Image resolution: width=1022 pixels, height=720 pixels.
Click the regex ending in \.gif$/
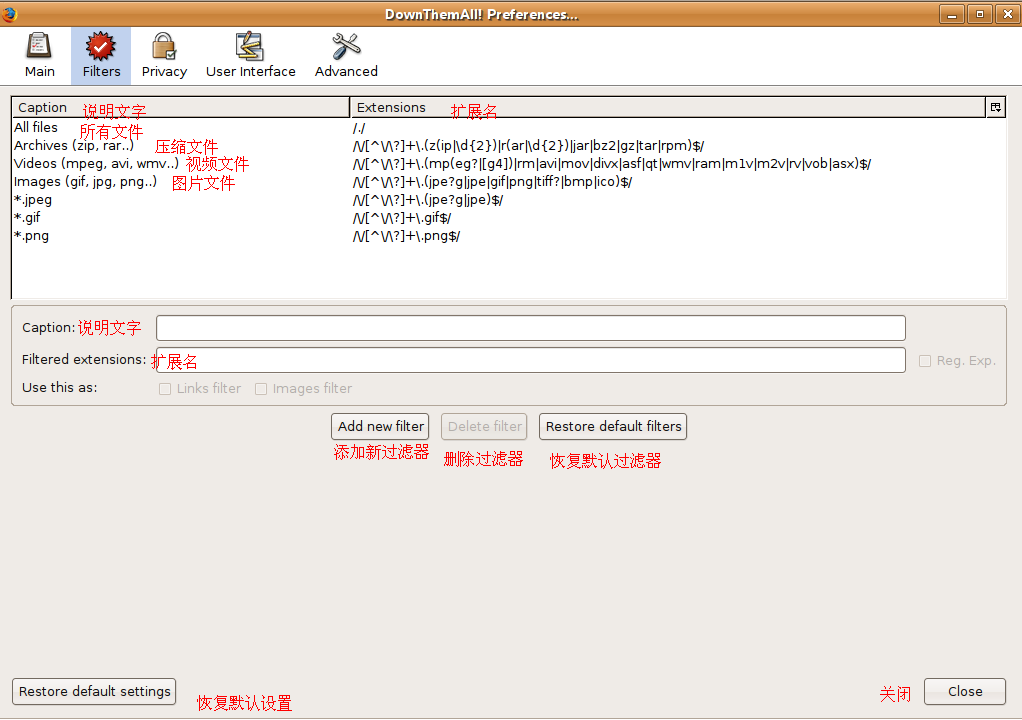(x=402, y=218)
